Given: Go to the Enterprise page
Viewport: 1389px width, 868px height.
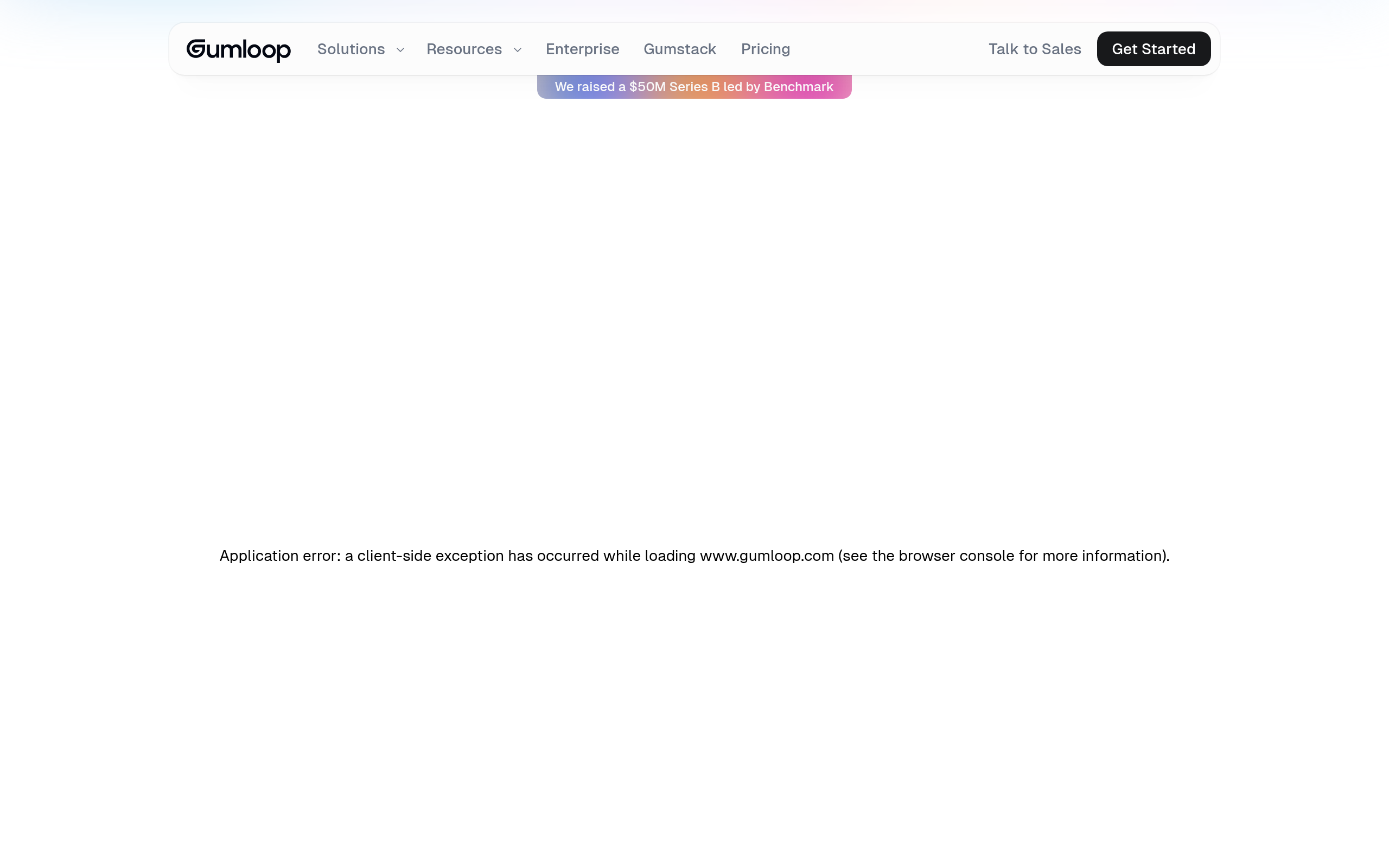Looking at the screenshot, I should point(582,49).
